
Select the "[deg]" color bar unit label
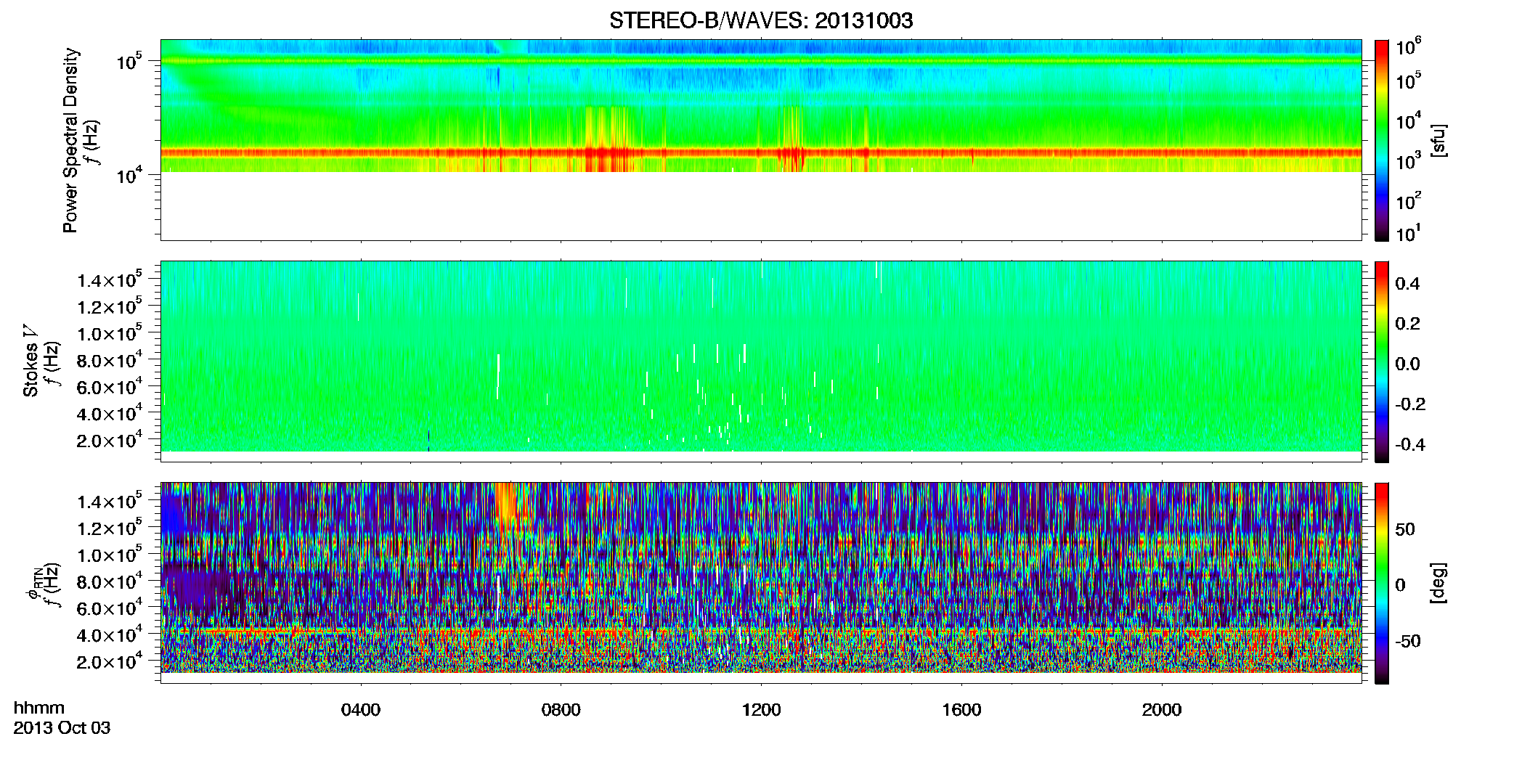pos(1438,583)
